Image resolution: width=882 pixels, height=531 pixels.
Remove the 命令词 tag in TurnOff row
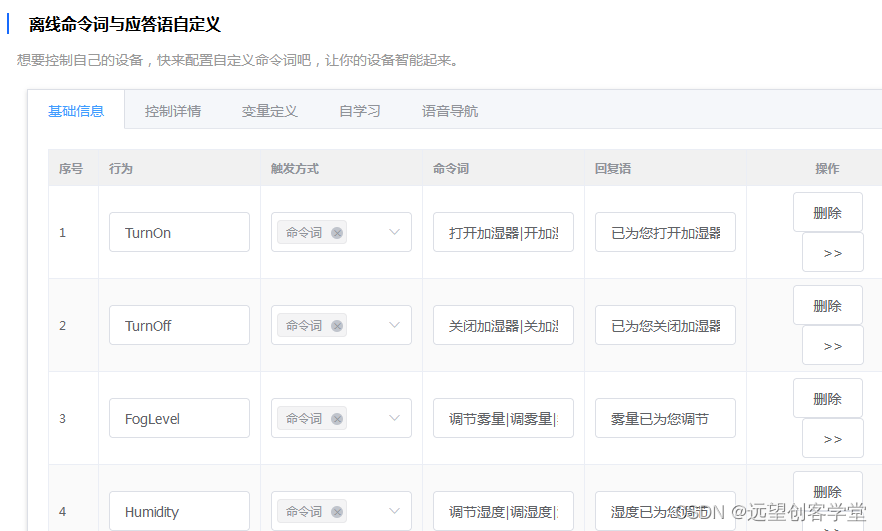pos(337,326)
